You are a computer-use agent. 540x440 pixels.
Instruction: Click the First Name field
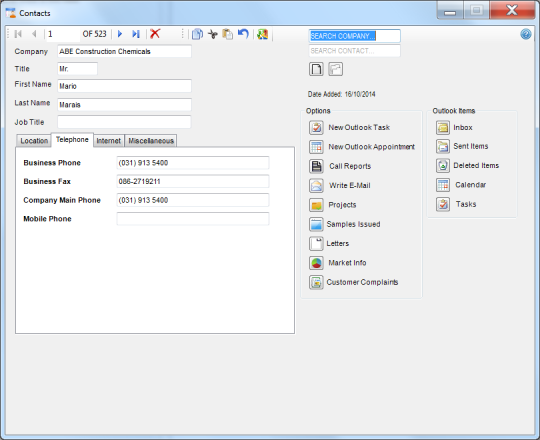(x=124, y=86)
